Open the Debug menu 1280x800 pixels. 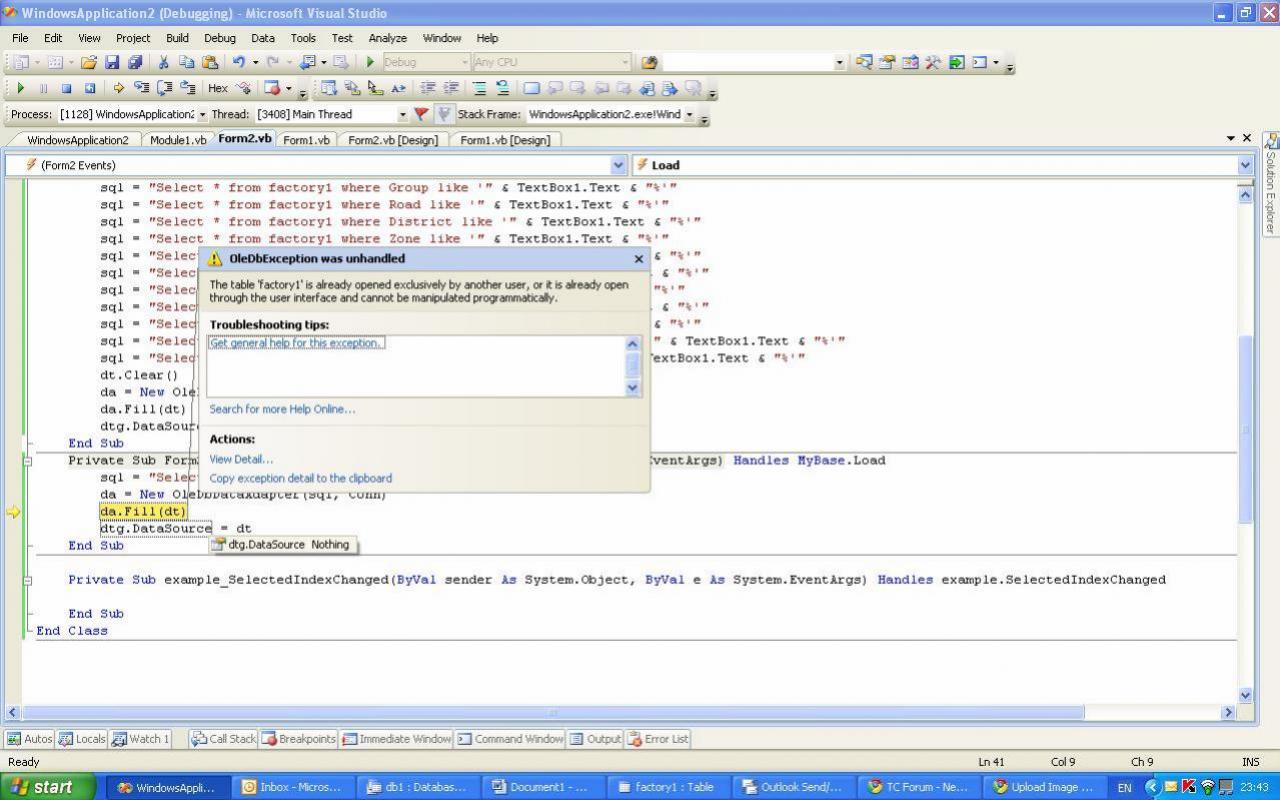(x=219, y=38)
